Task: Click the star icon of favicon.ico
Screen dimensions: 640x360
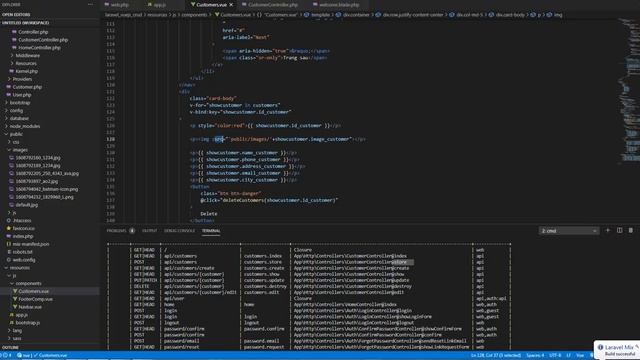Action: tap(9, 229)
